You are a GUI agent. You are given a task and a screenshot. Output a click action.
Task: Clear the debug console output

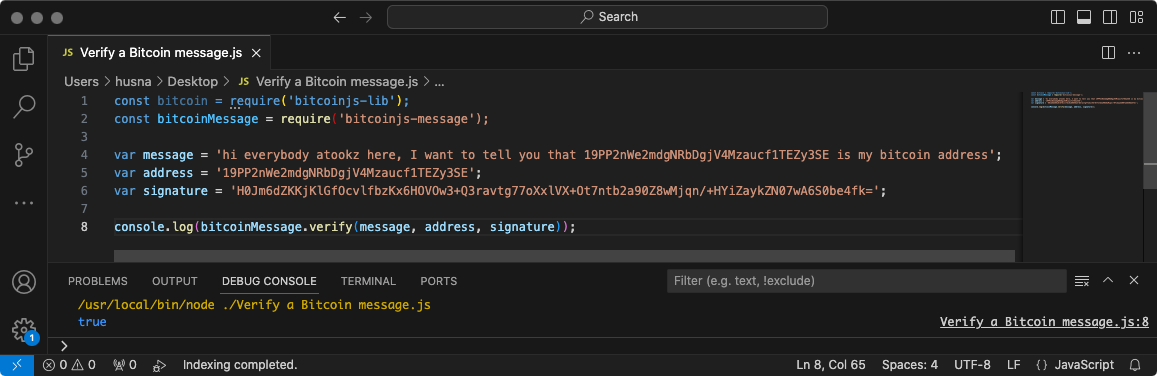click(1082, 280)
